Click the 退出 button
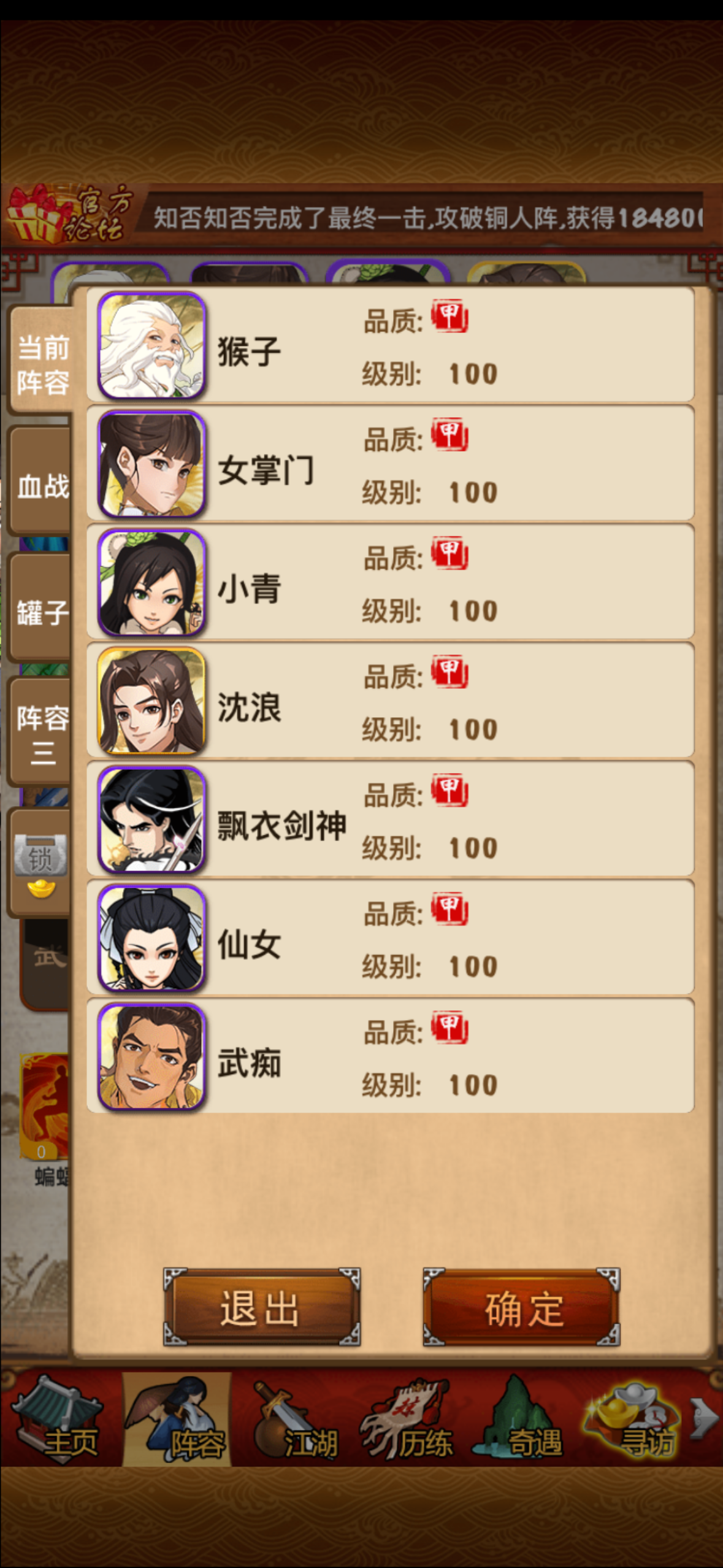This screenshot has height=1568, width=723. click(262, 1307)
